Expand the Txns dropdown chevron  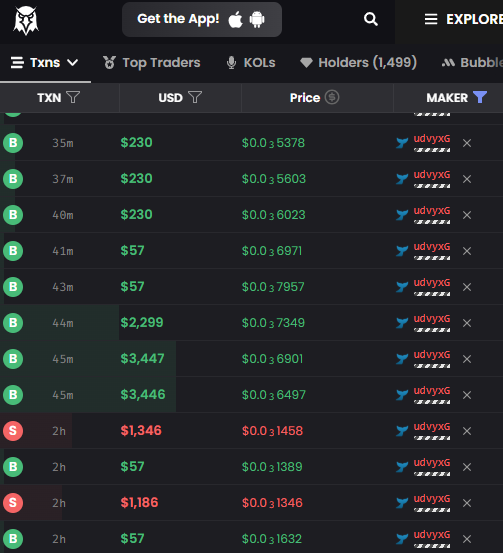pos(73,63)
